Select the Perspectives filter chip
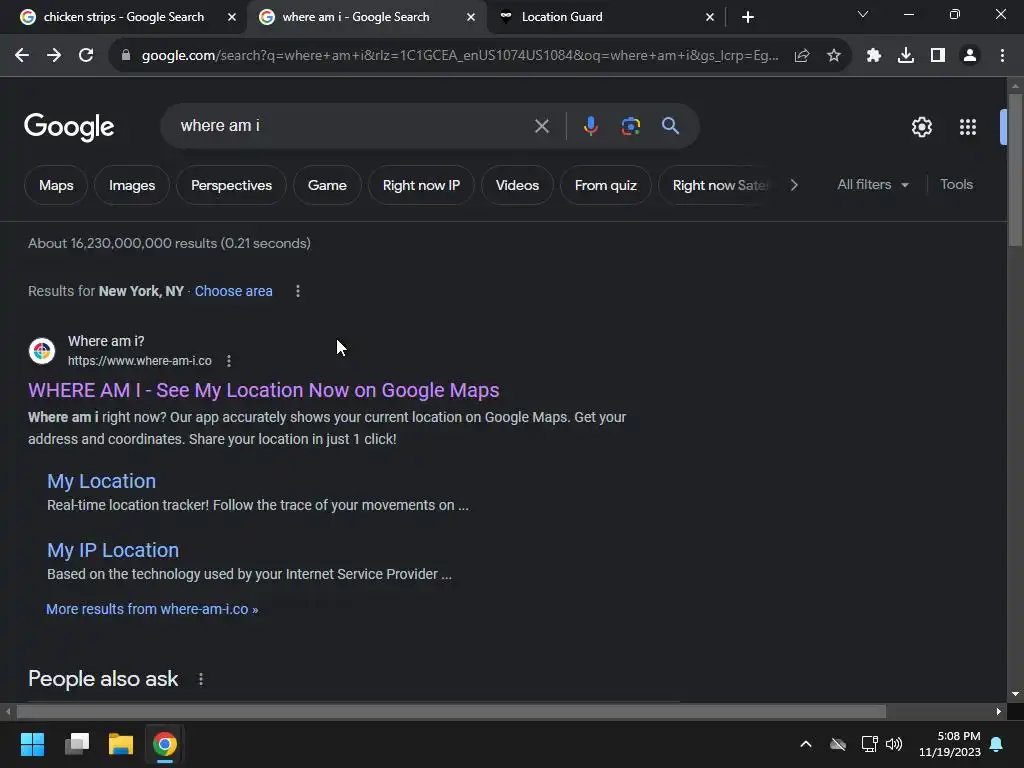This screenshot has height=768, width=1024. 231,185
